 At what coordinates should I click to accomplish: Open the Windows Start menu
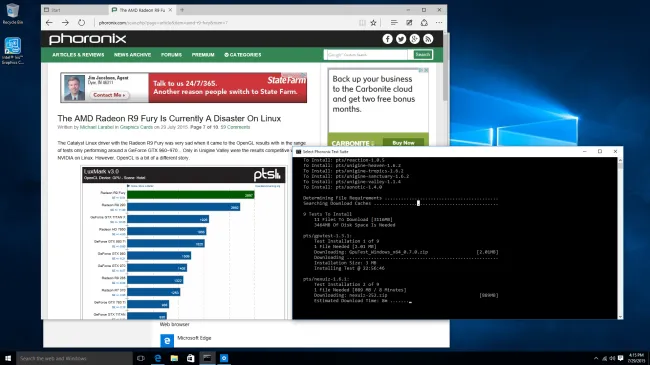tap(8, 358)
